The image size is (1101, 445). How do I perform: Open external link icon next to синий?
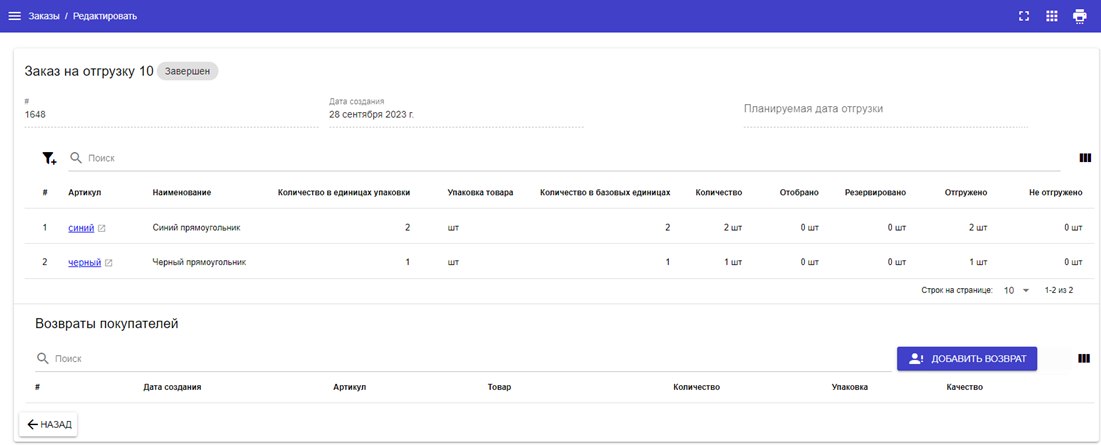[x=102, y=228]
